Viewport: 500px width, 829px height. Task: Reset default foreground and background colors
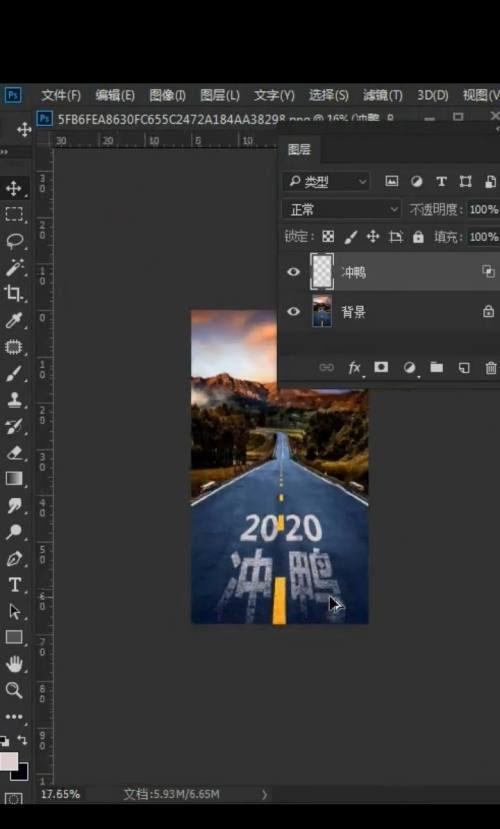point(4,740)
